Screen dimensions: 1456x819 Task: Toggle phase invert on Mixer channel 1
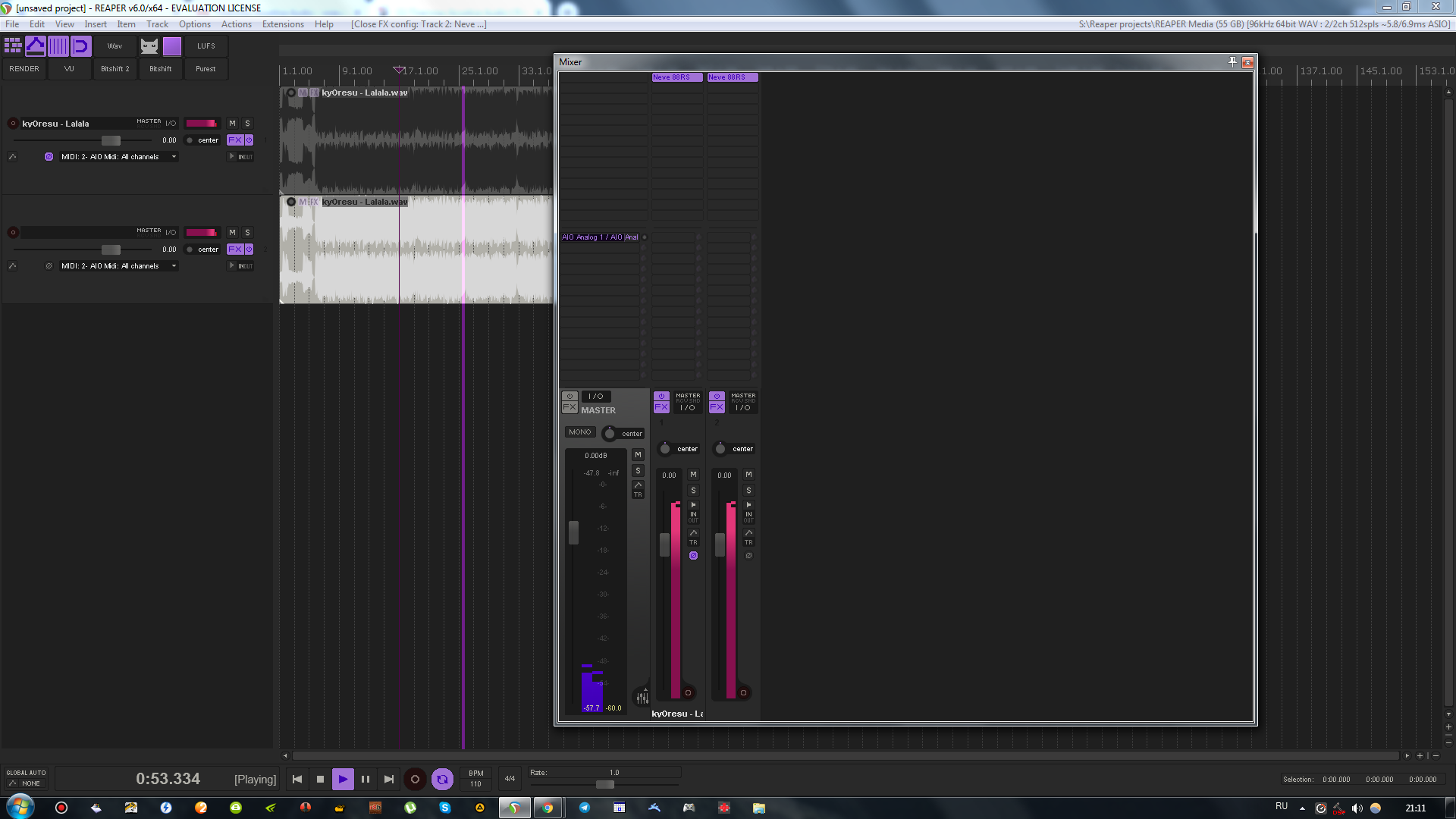(693, 556)
